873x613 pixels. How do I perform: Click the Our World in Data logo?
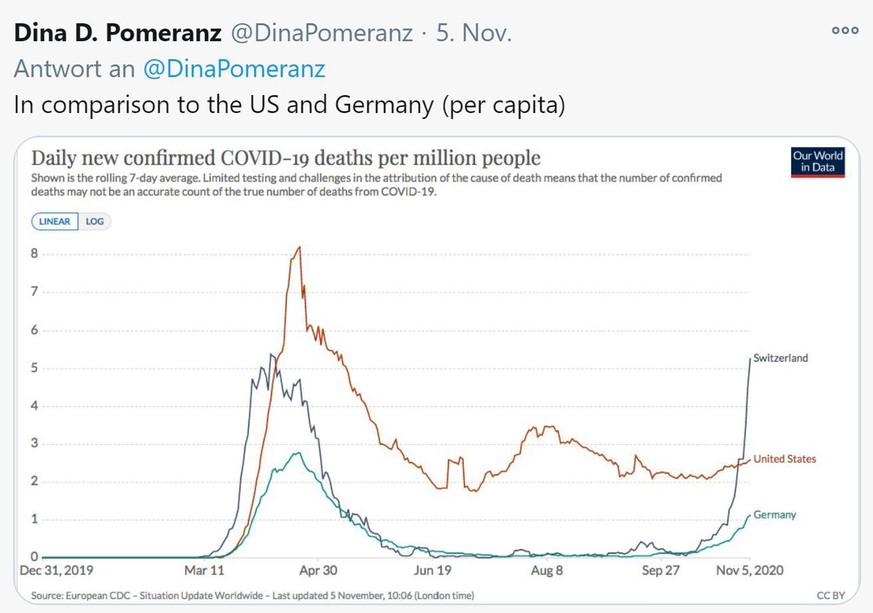817,162
